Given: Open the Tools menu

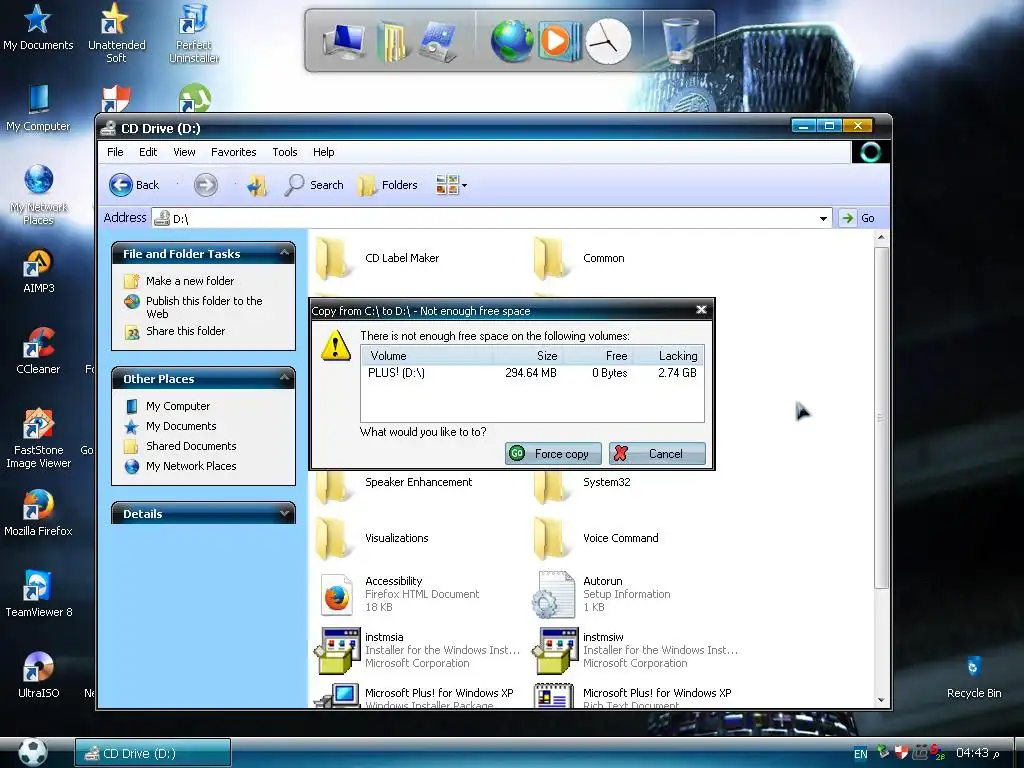Looking at the screenshot, I should (285, 152).
